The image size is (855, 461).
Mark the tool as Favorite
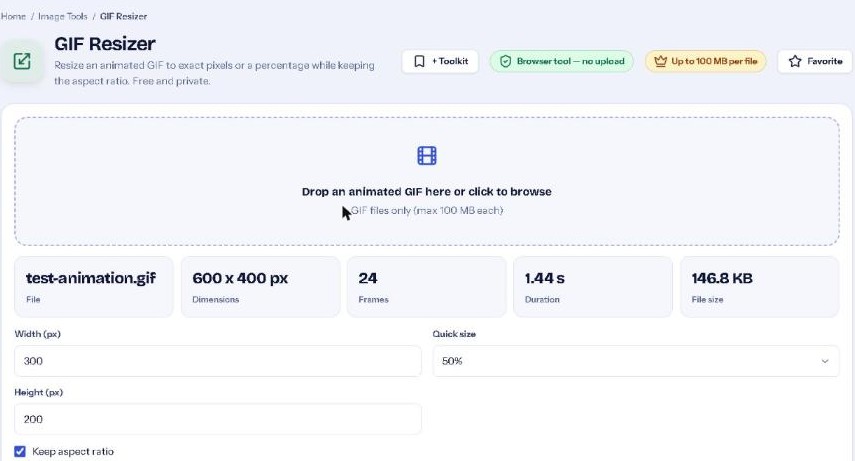[x=815, y=61]
